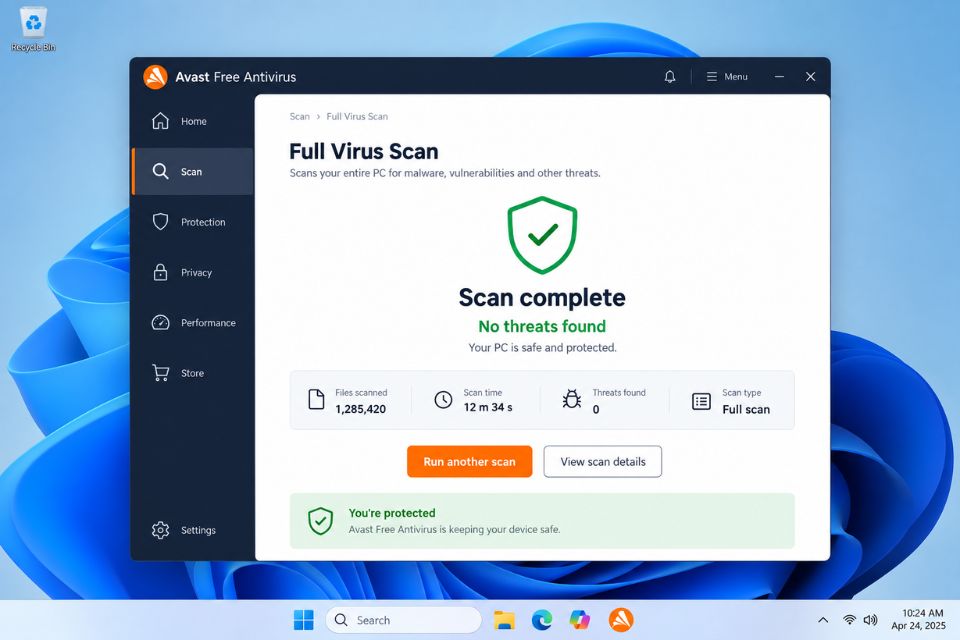Screen dimensions: 960x640
Task: Open the Recycle Bin desktop icon
Action: (x=33, y=29)
